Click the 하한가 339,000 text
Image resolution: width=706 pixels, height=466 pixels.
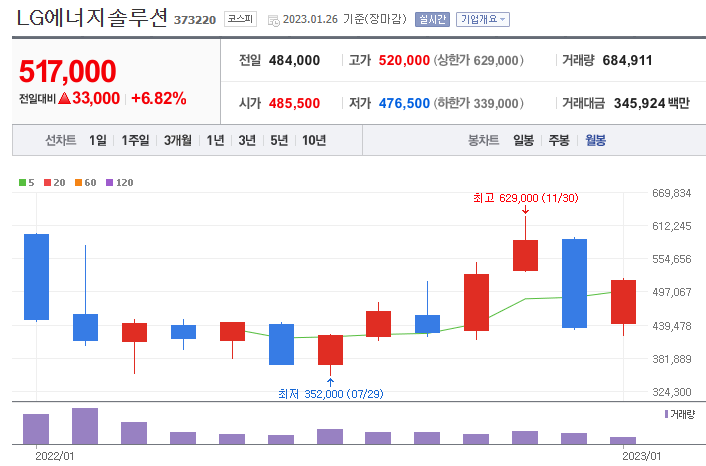click(478, 104)
